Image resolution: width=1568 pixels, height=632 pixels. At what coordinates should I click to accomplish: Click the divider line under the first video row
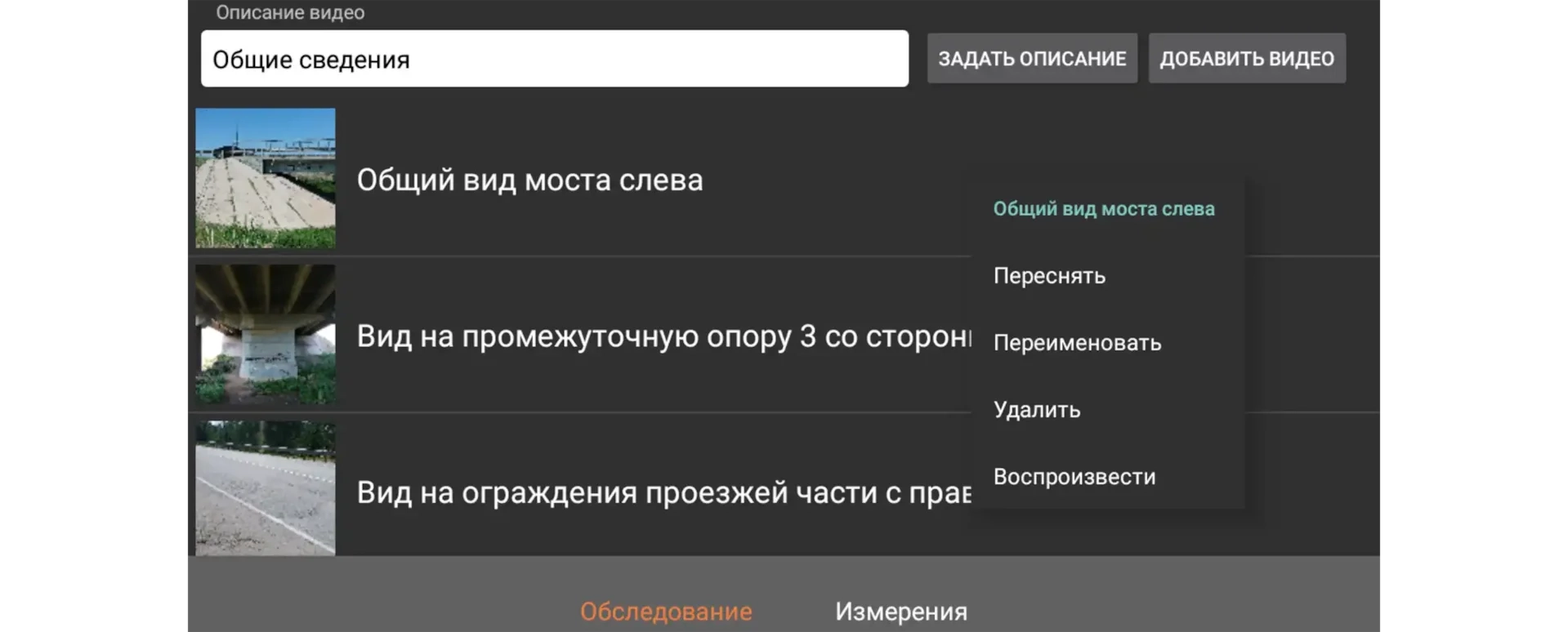click(572, 256)
